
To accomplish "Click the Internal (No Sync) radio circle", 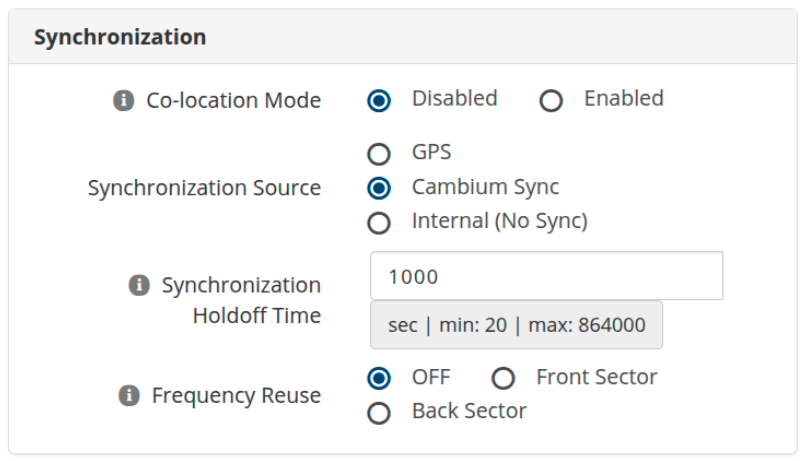I will click(378, 223).
